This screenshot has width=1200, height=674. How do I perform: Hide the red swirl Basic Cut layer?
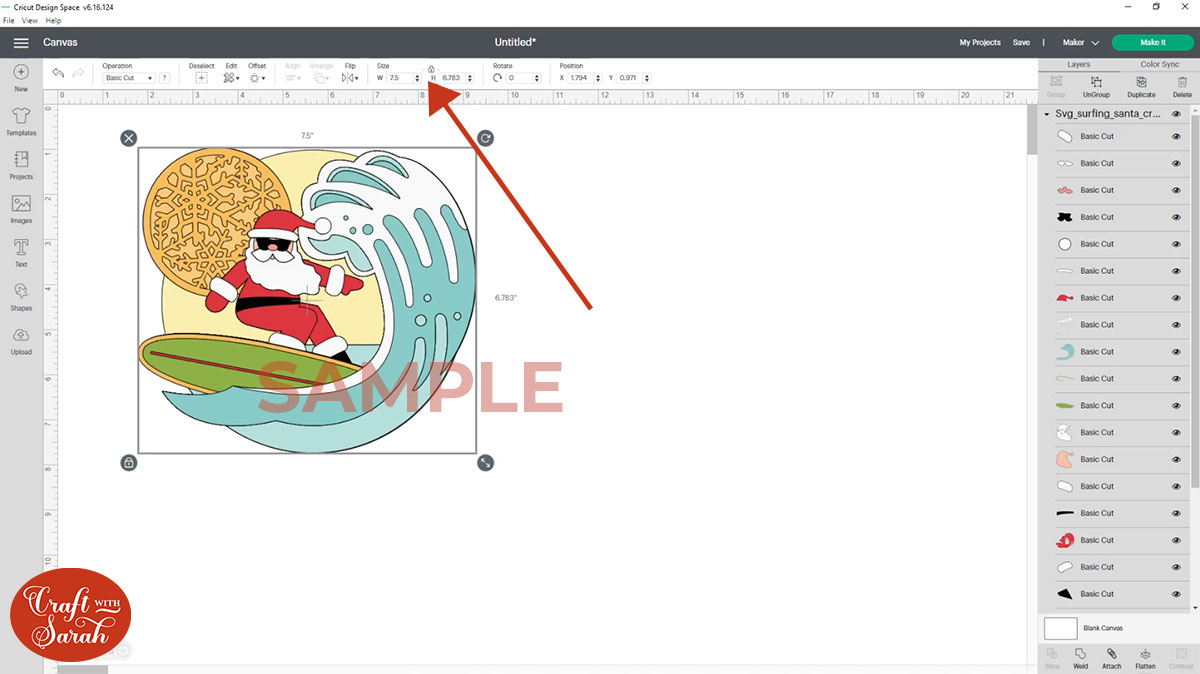[x=1176, y=540]
